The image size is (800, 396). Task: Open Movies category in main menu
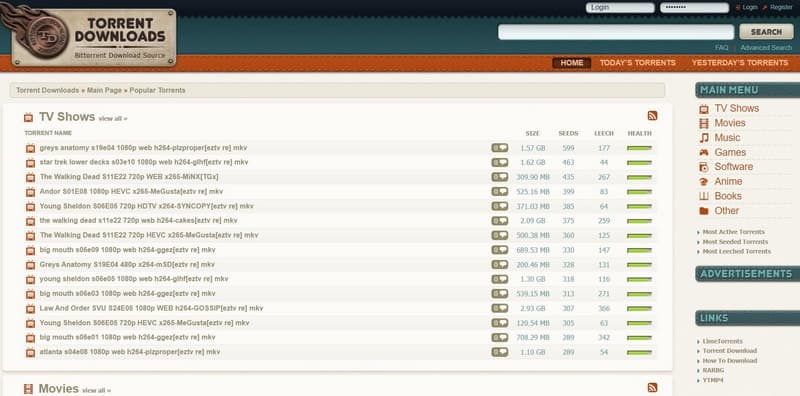click(730, 123)
